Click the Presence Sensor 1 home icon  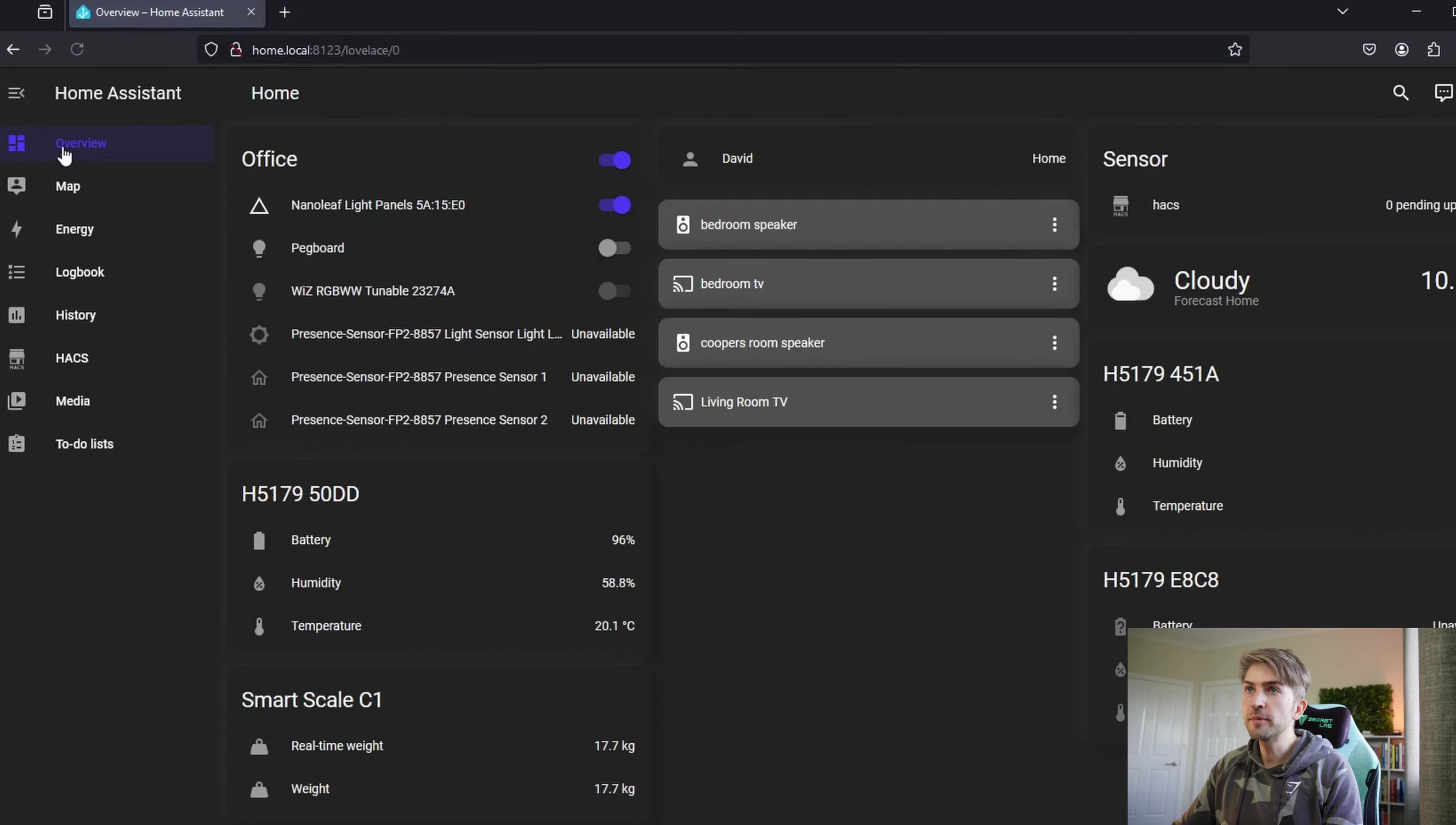point(259,377)
